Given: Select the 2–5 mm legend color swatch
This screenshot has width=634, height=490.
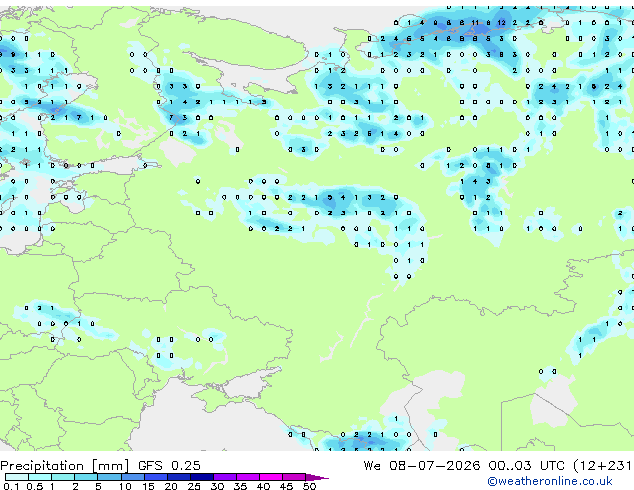Looking at the screenshot, I should coord(86,477).
